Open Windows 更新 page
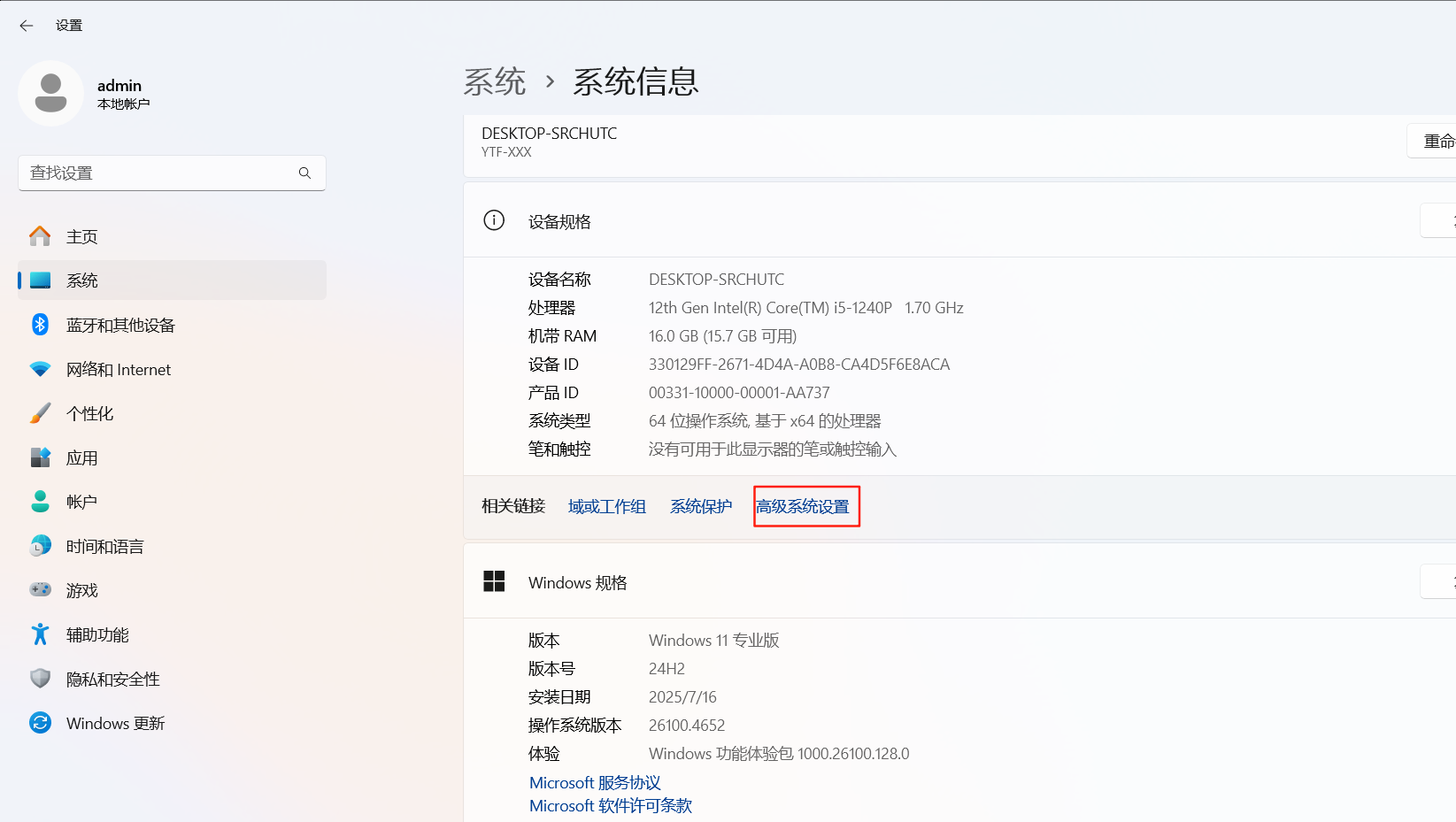This screenshot has height=822, width=1456. (x=172, y=723)
